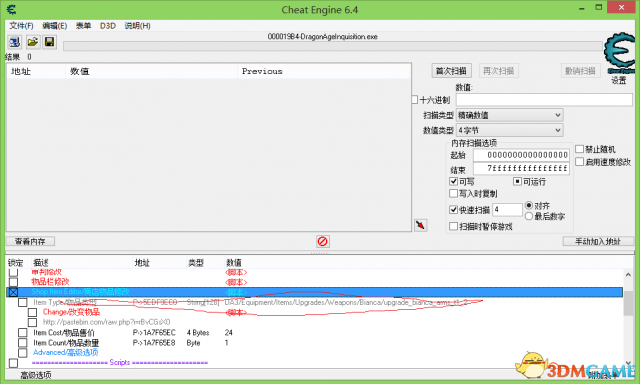Click the 起始 address input field
The image size is (640, 384).
coord(521,155)
